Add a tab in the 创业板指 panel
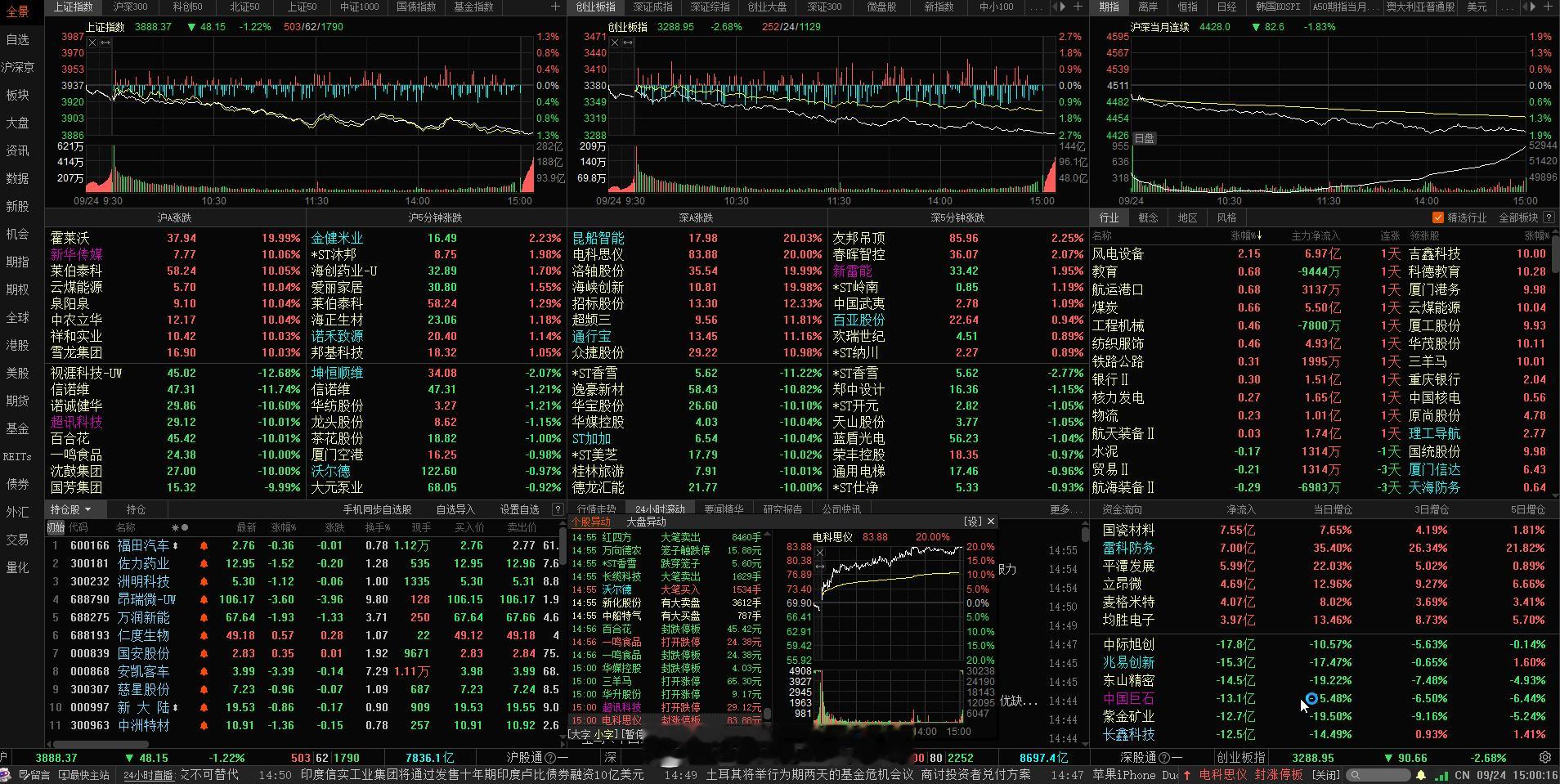Viewport: 1560px width, 784px height. coord(1078,7)
